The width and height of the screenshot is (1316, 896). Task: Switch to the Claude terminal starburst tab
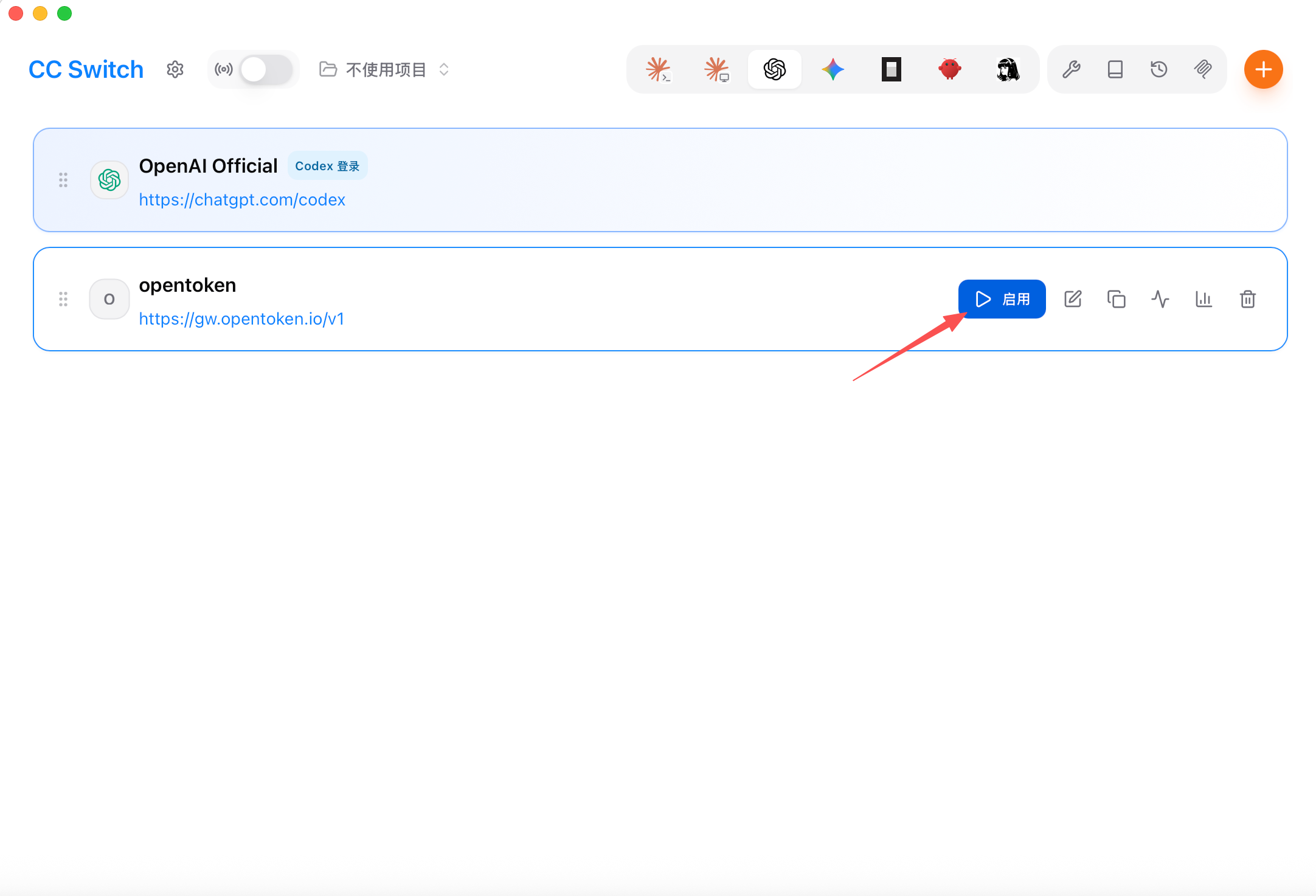coord(658,69)
